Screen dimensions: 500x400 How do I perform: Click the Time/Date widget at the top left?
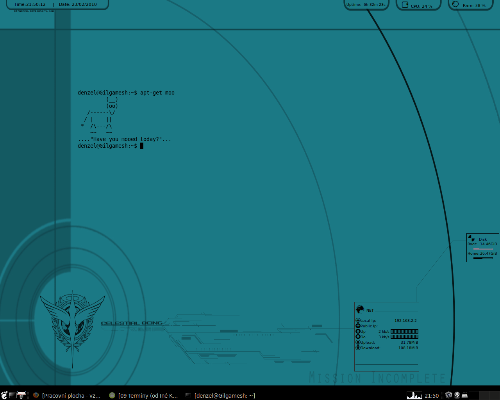click(57, 4)
